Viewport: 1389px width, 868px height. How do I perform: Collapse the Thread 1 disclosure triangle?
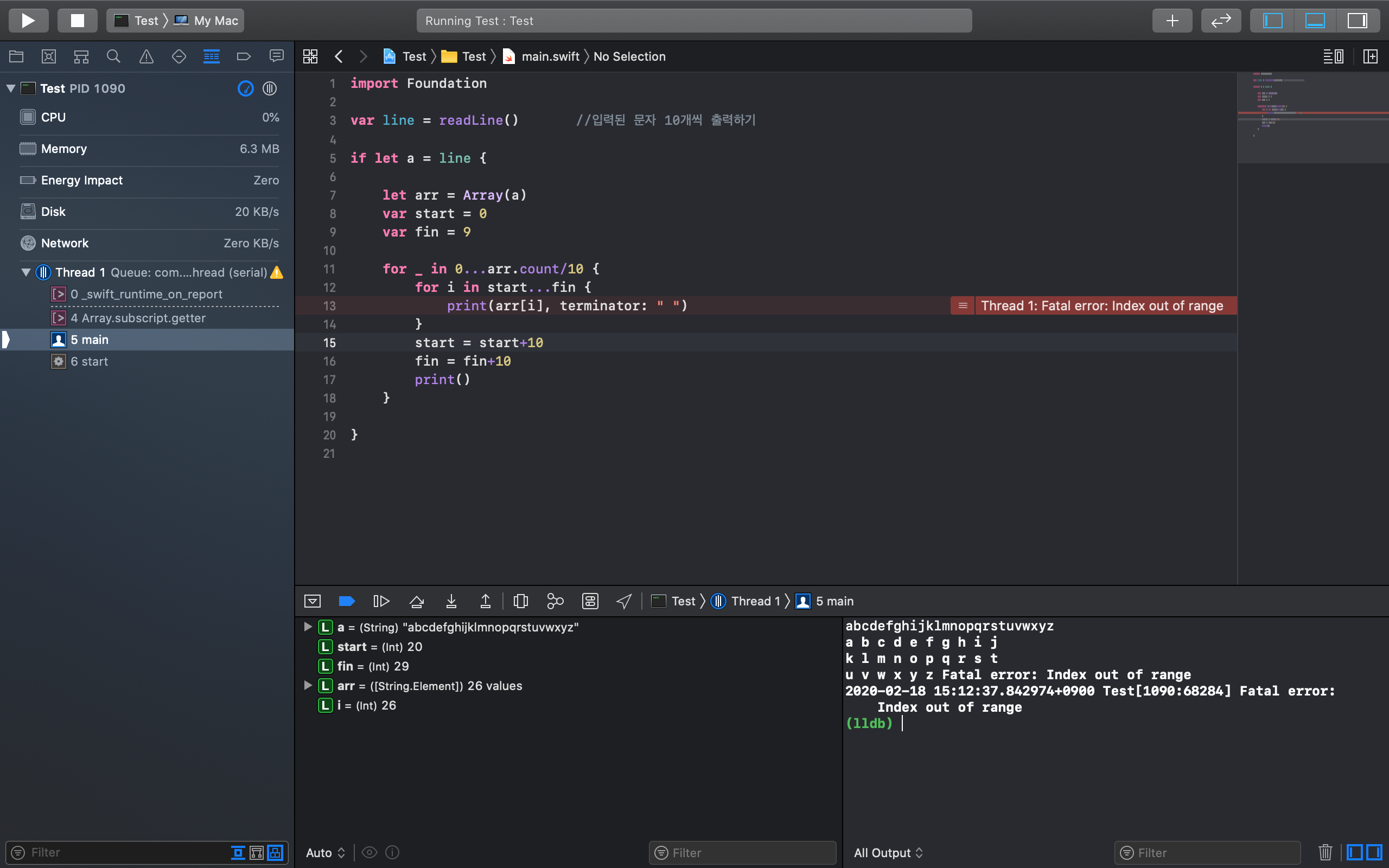pos(26,272)
